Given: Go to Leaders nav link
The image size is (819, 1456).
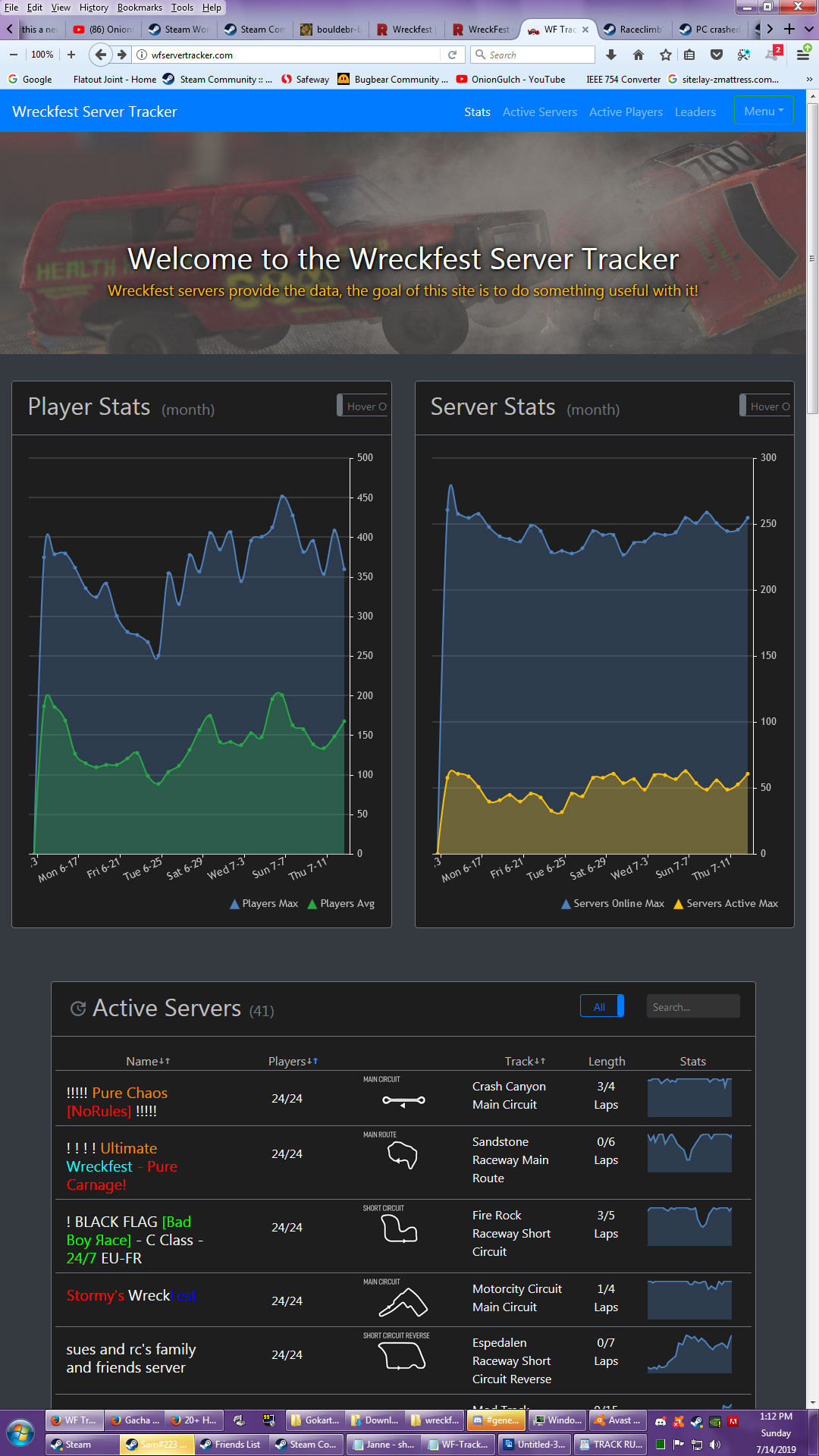Looking at the screenshot, I should (x=695, y=111).
